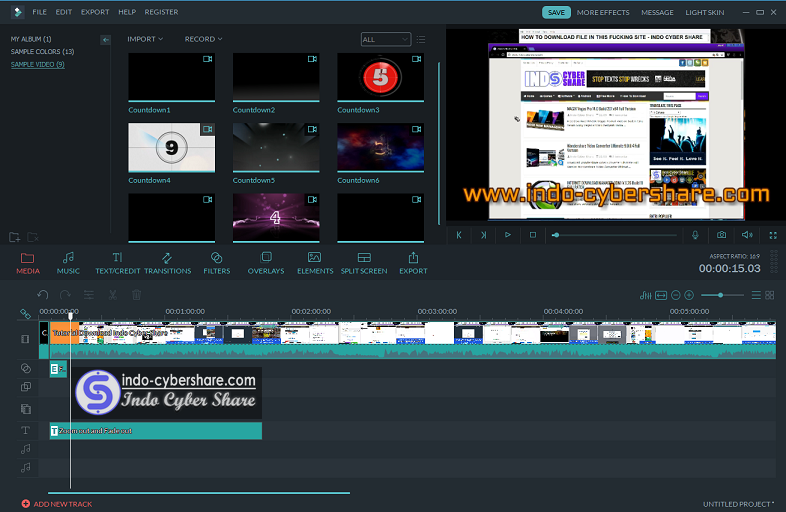
Task: Select the Countdown4 thumbnail
Action: pos(171,147)
